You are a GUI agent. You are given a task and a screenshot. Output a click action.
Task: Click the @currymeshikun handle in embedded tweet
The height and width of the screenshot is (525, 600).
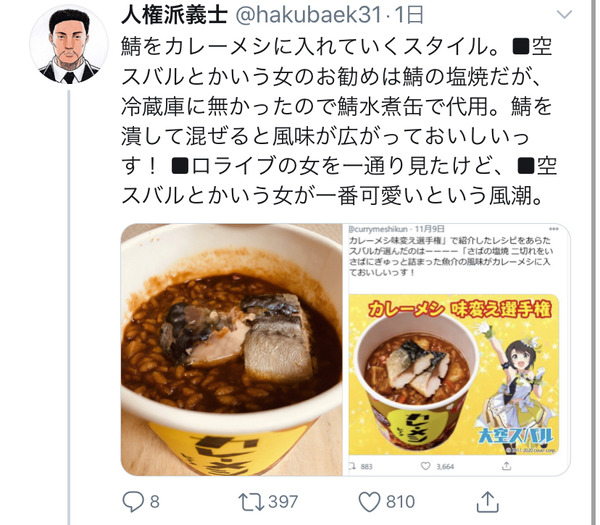378,229
